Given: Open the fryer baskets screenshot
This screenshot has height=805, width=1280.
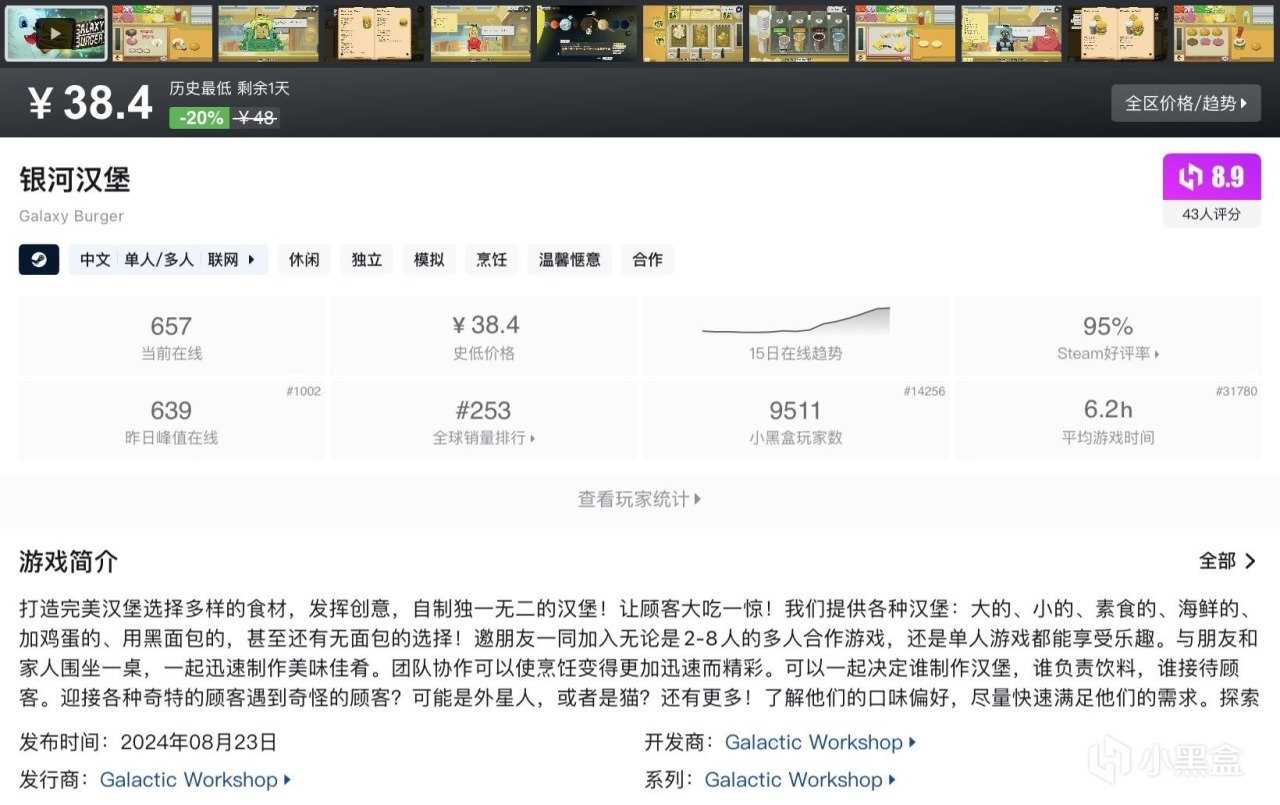Looking at the screenshot, I should pos(692,33).
